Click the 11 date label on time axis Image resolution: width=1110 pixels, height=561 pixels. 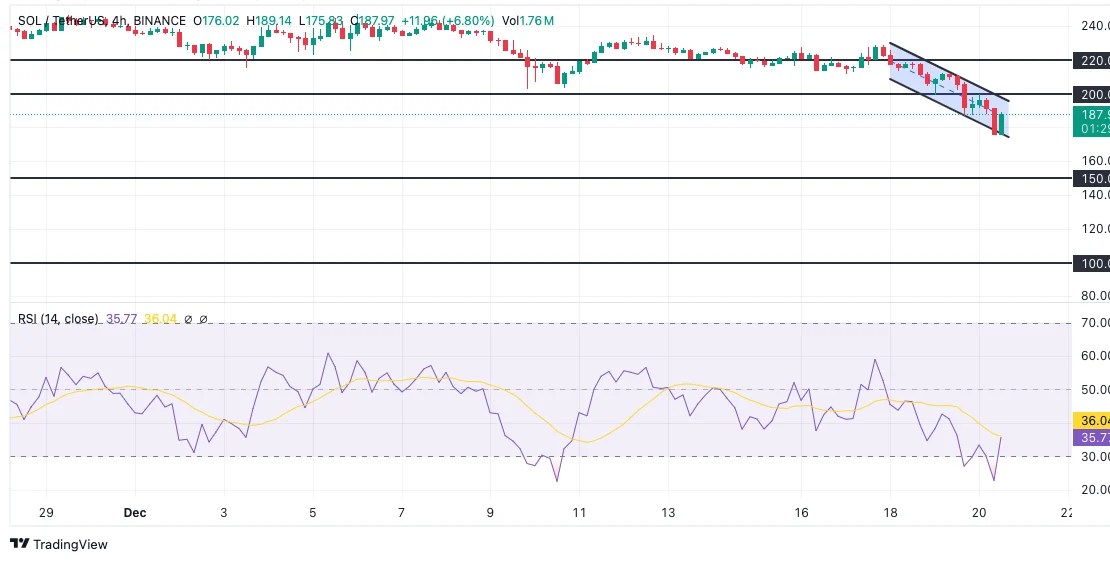pos(578,512)
